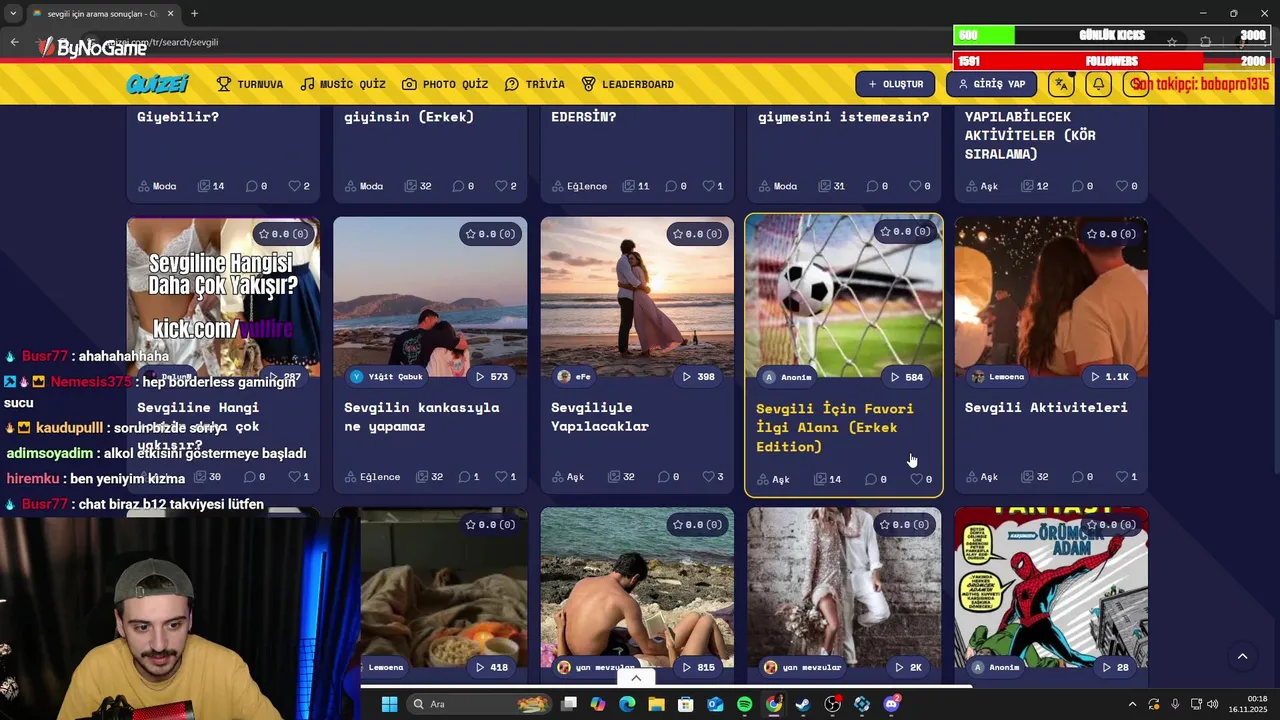Click '32' question count on 'Sevgili Aktiviteleri' card

[1035, 477]
